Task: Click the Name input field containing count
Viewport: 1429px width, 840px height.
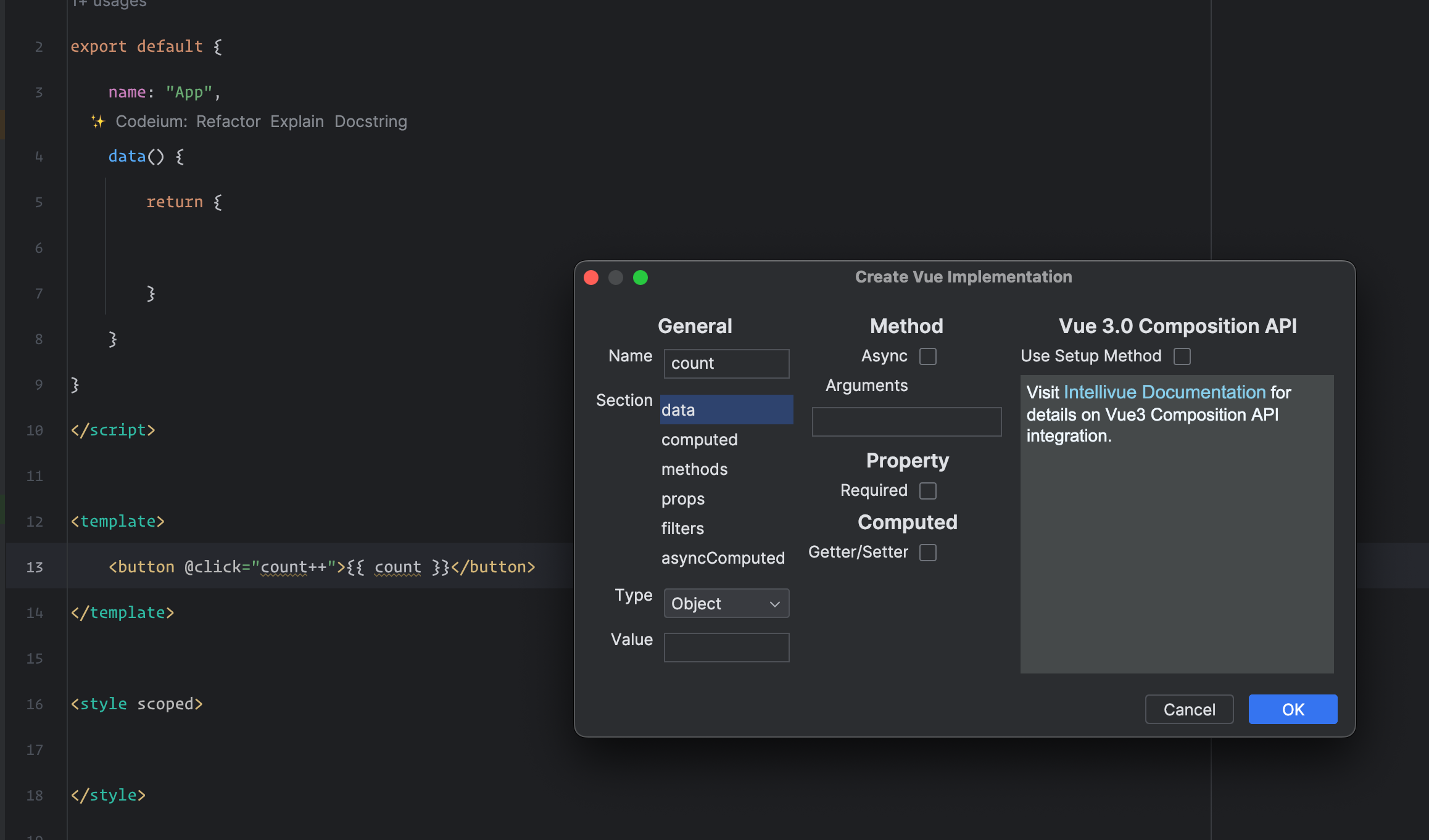Action: coord(726,363)
